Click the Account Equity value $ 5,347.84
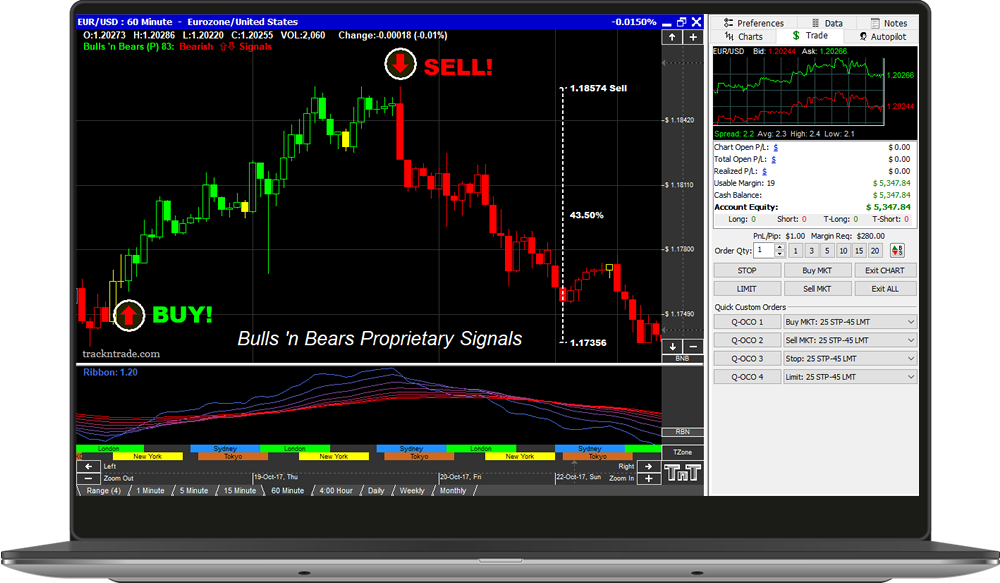The image size is (1000, 583). click(888, 207)
